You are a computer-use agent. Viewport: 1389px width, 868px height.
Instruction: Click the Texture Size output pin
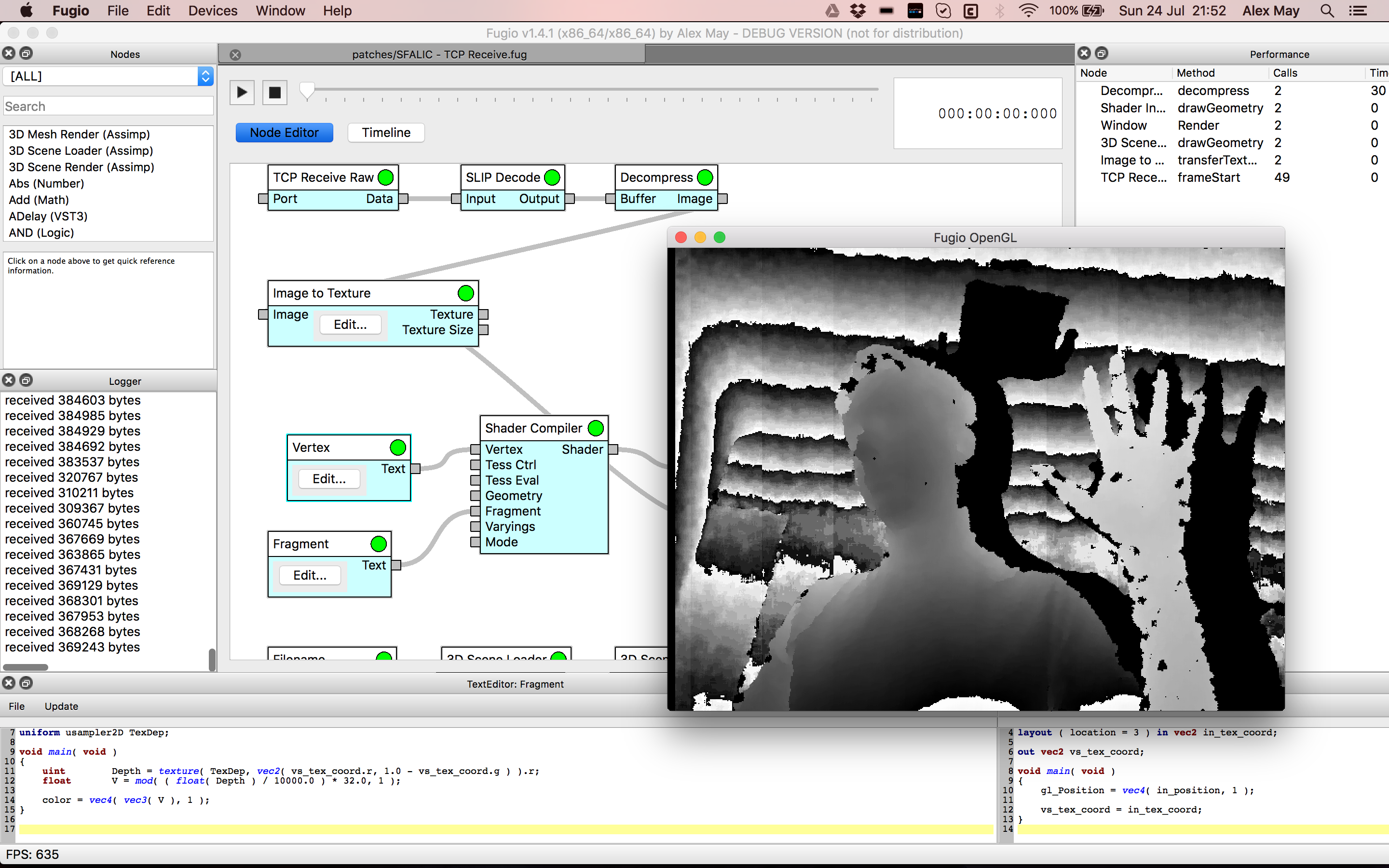click(x=484, y=330)
